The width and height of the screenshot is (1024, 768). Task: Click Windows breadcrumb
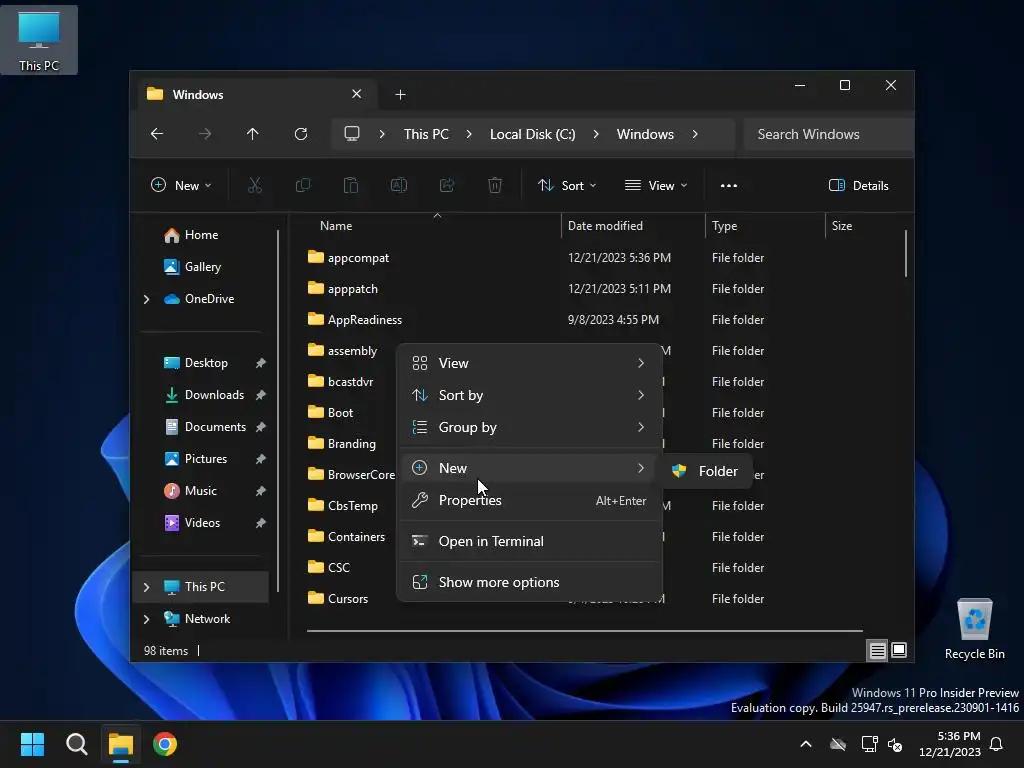[645, 134]
